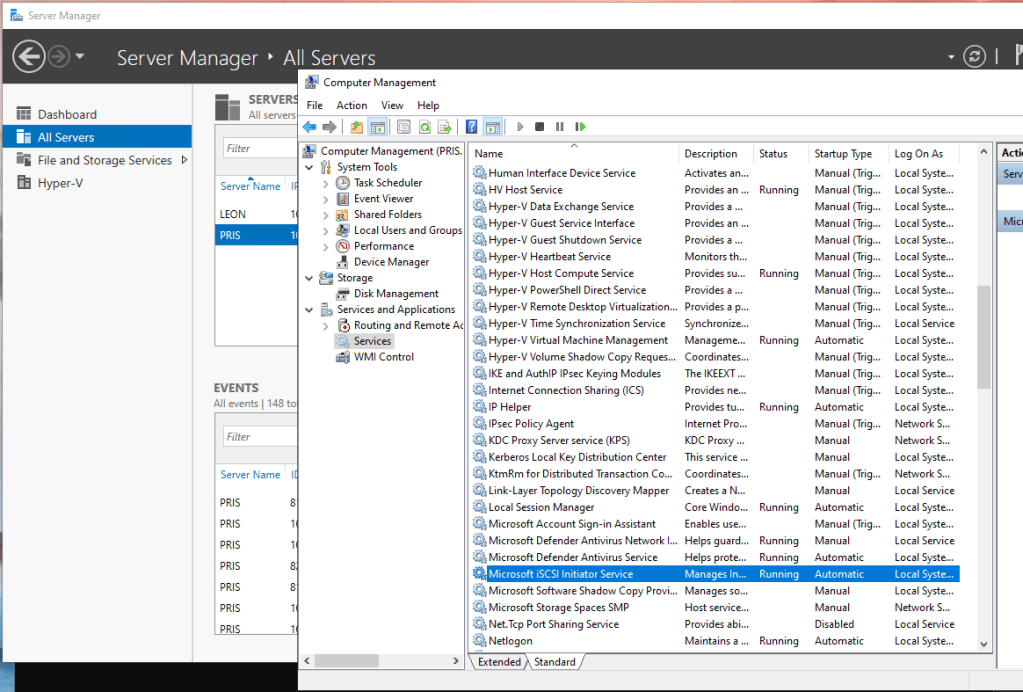Toggle Show/Hide Action Pane toolbar button

pos(492,127)
